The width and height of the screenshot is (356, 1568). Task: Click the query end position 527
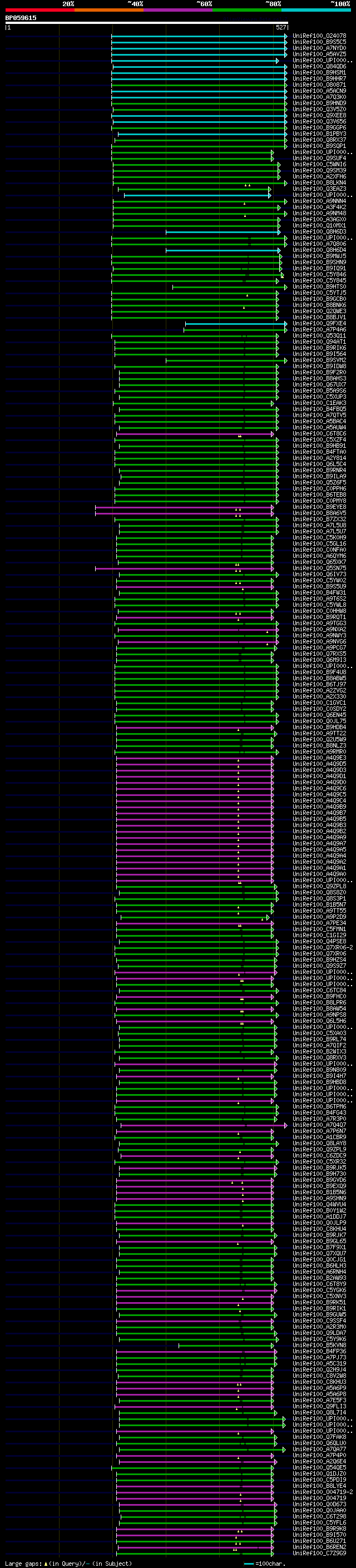coord(280,27)
